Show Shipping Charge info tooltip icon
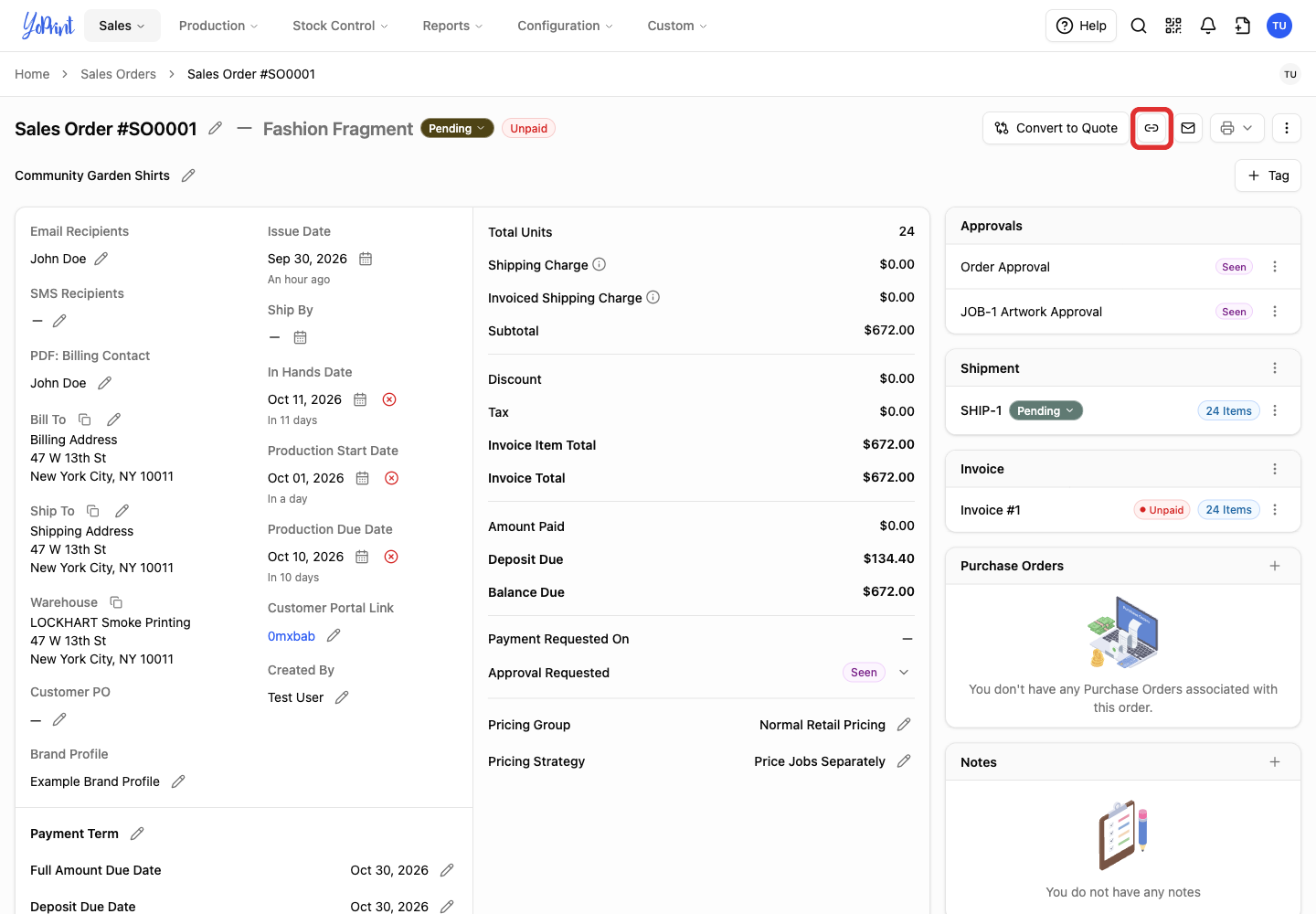Image resolution: width=1316 pixels, height=914 pixels. (600, 264)
